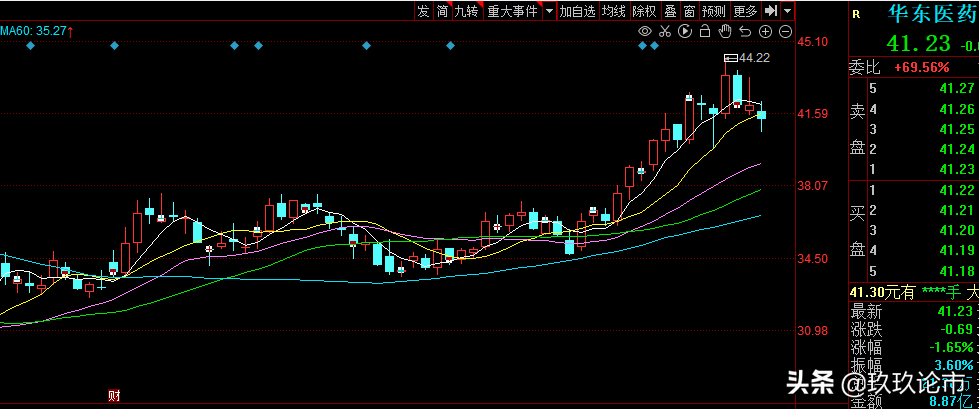
Task: Select buy level 3 price 41.20
Action: (957, 230)
